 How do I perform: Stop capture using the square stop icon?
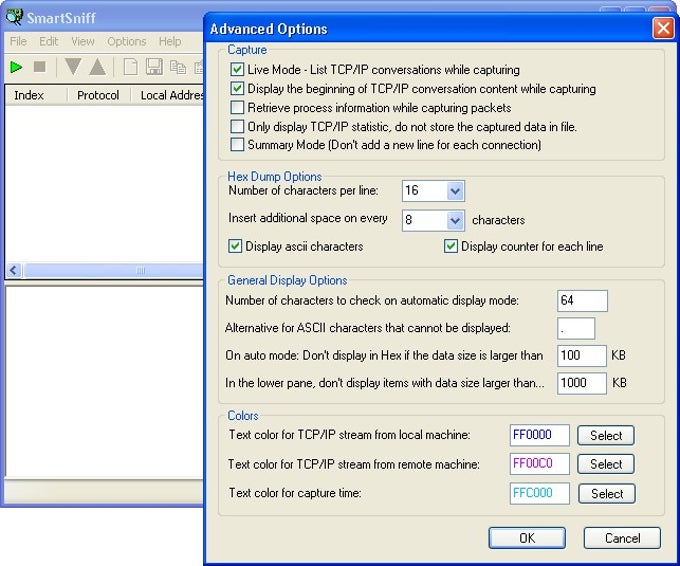click(39, 67)
